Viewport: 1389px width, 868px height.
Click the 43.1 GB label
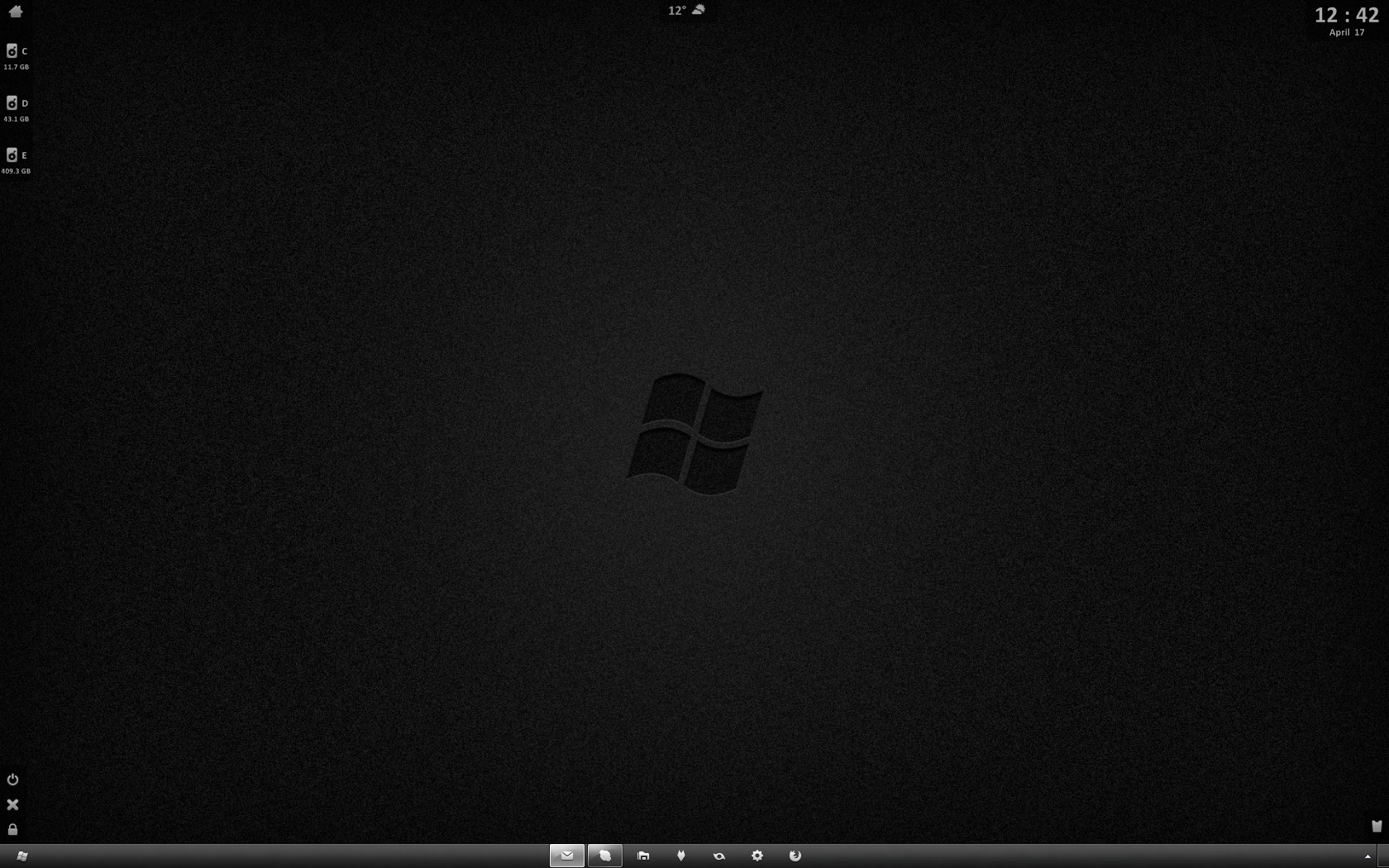(x=16, y=119)
